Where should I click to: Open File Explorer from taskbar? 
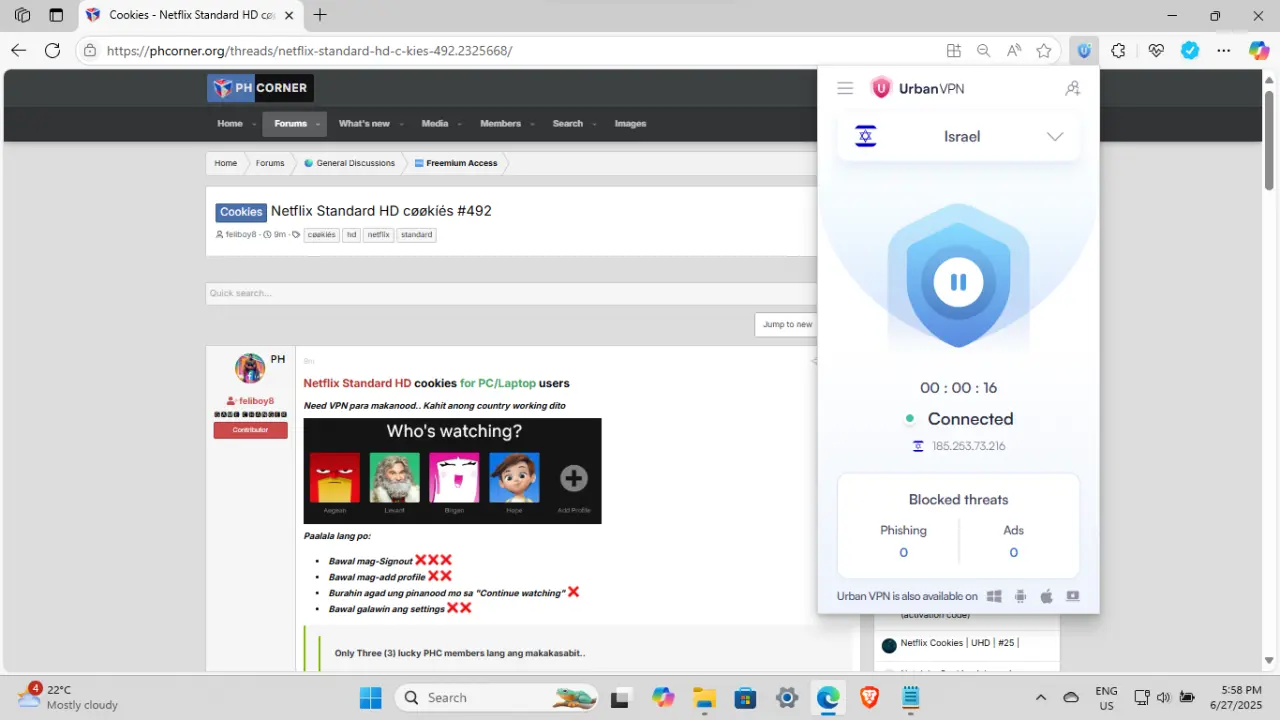[703, 697]
